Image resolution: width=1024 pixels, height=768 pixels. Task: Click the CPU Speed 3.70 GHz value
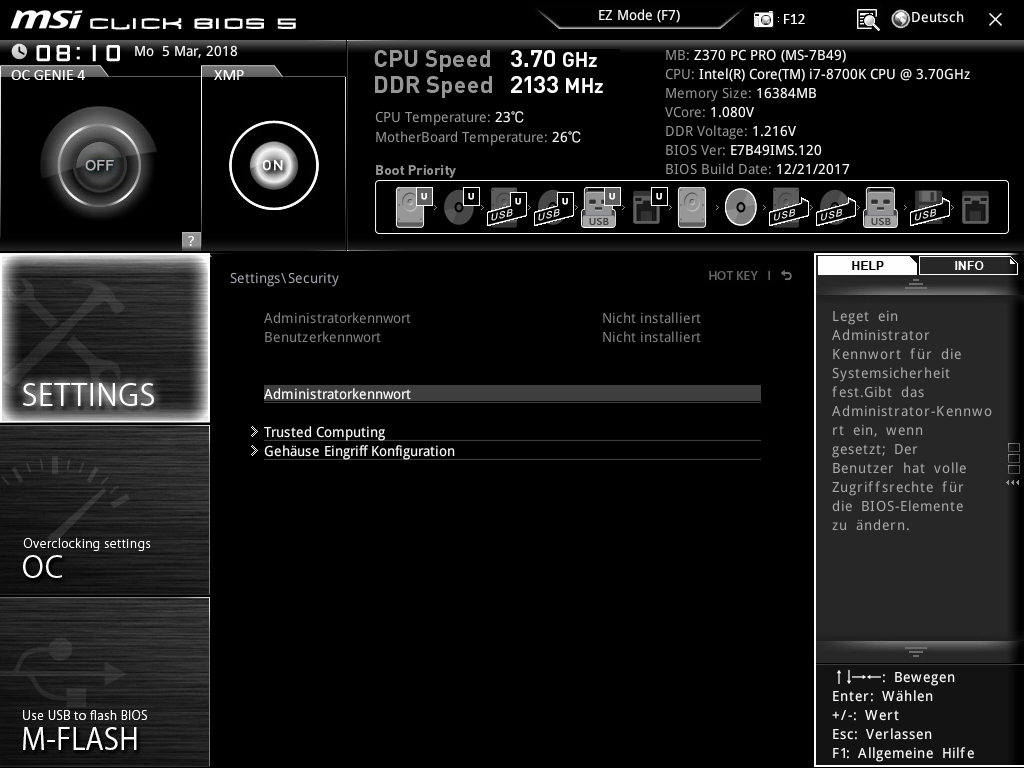[554, 59]
